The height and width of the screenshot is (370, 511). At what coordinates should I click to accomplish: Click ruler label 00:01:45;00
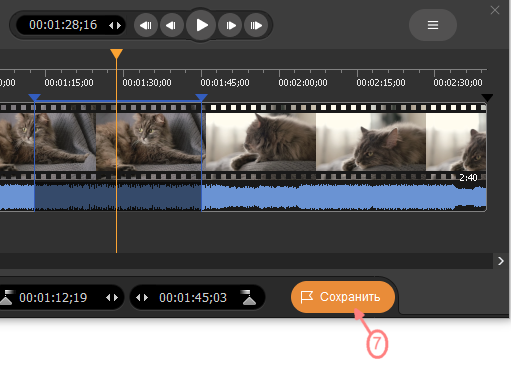(225, 83)
